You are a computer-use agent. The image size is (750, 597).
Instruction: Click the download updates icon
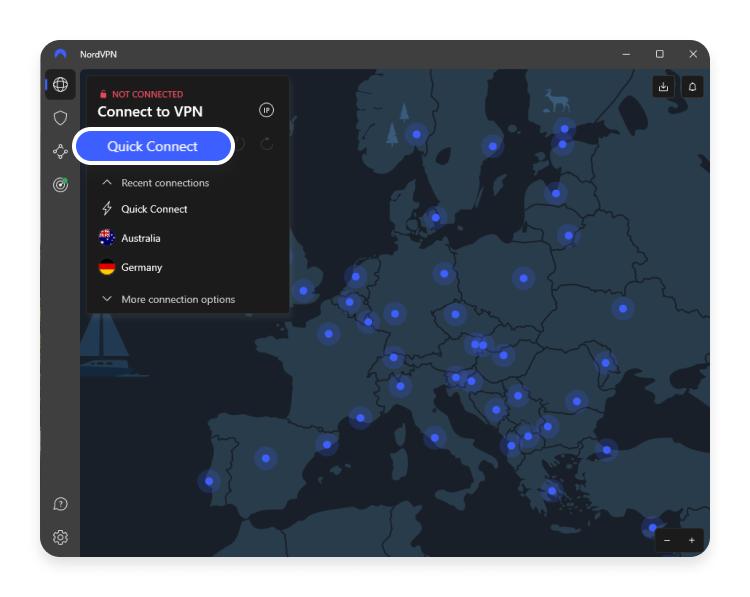pos(663,87)
